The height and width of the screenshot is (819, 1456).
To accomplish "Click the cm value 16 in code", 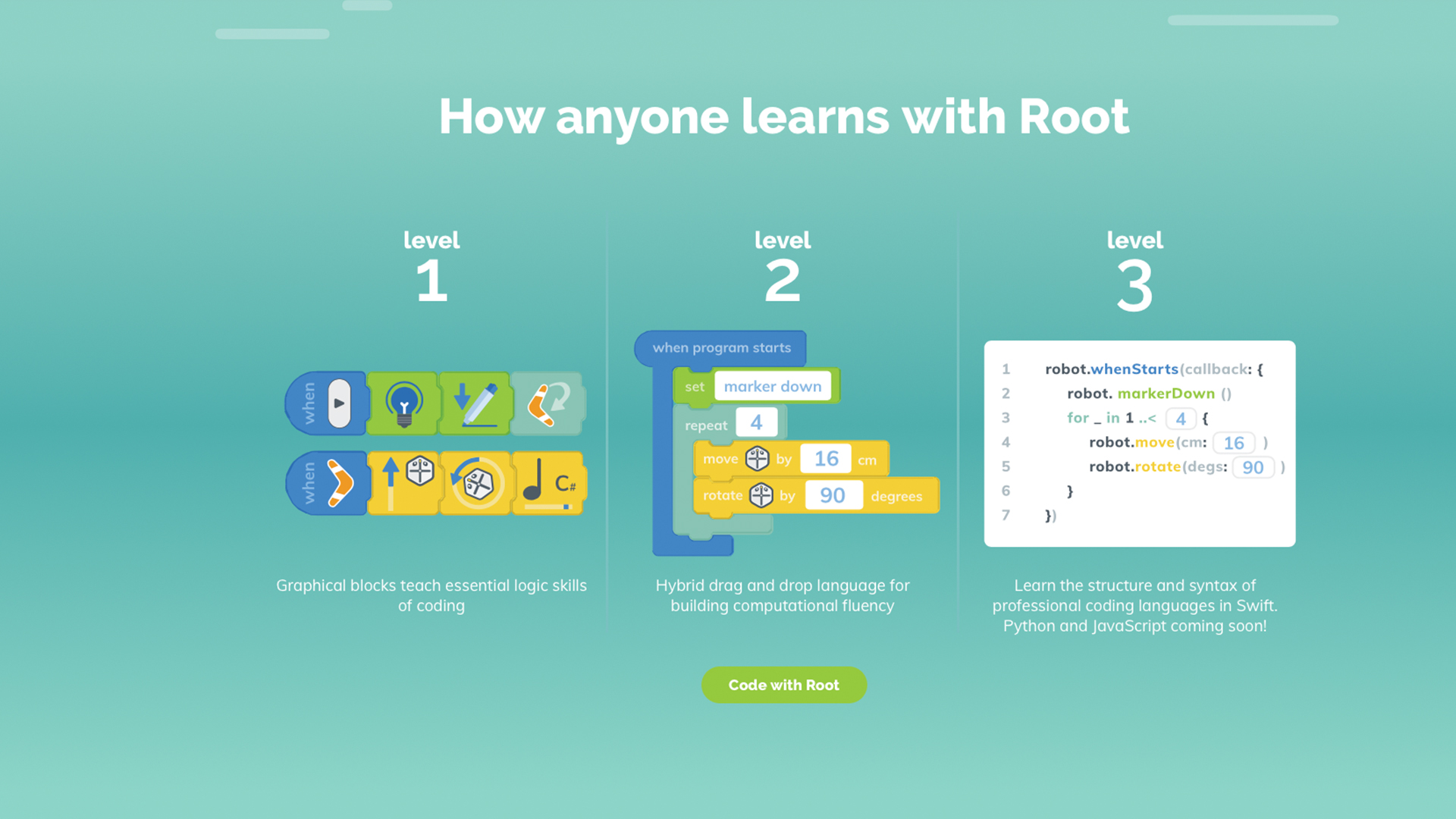I will coord(1234,443).
